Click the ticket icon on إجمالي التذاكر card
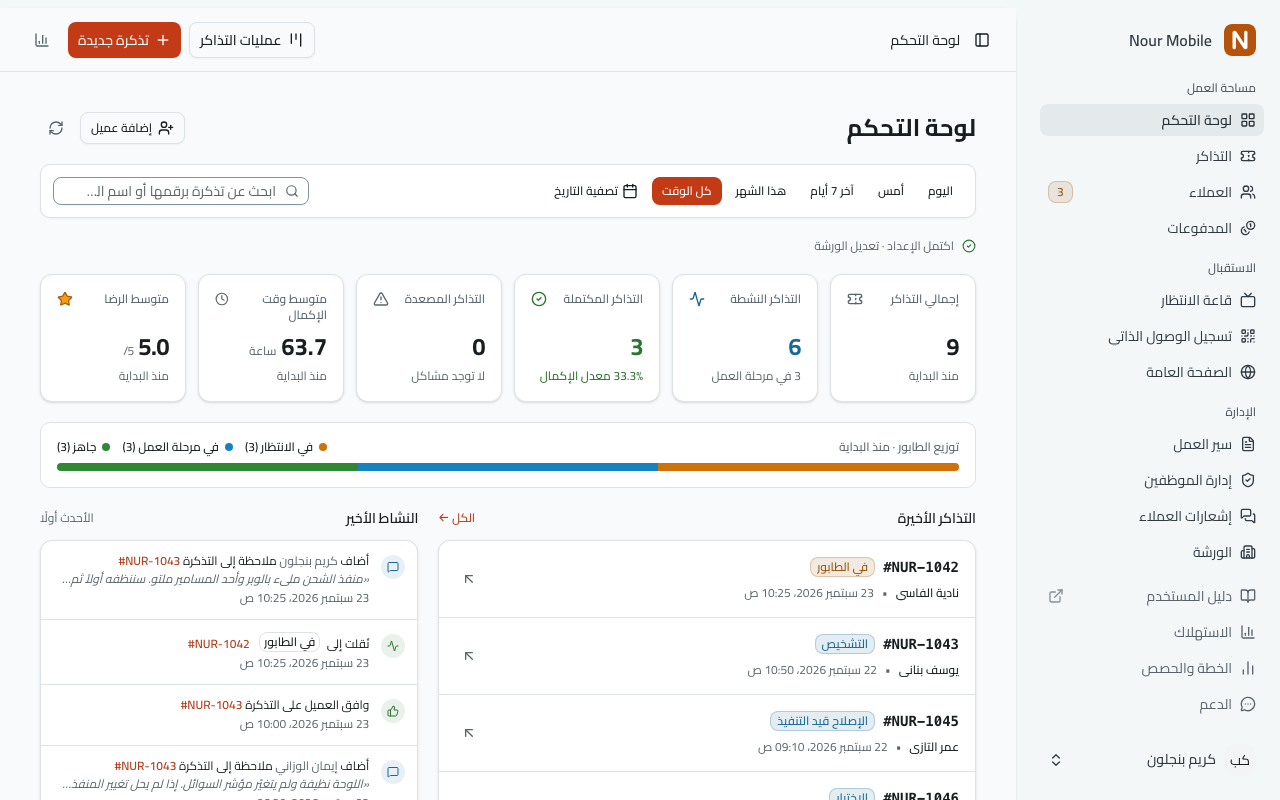The image size is (1280, 800). [855, 299]
